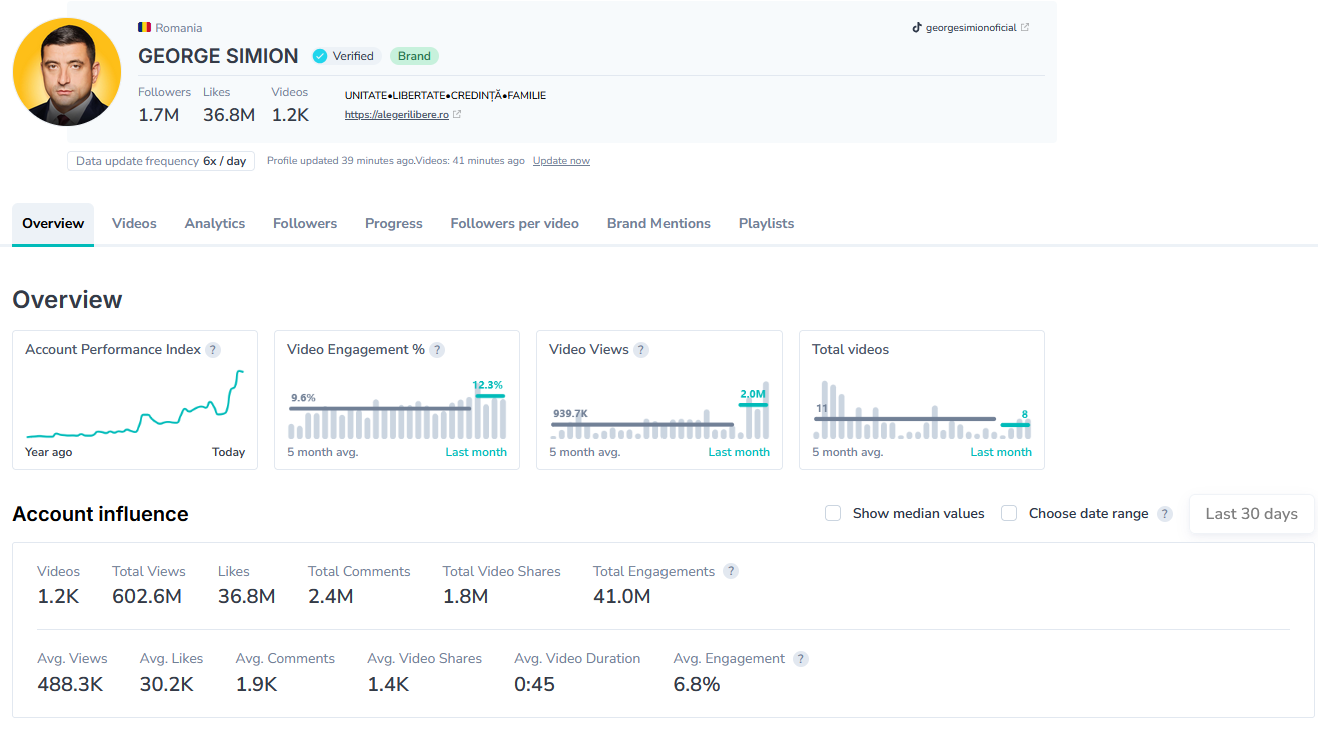Click the Update now link
The height and width of the screenshot is (732, 1318).
561,161
